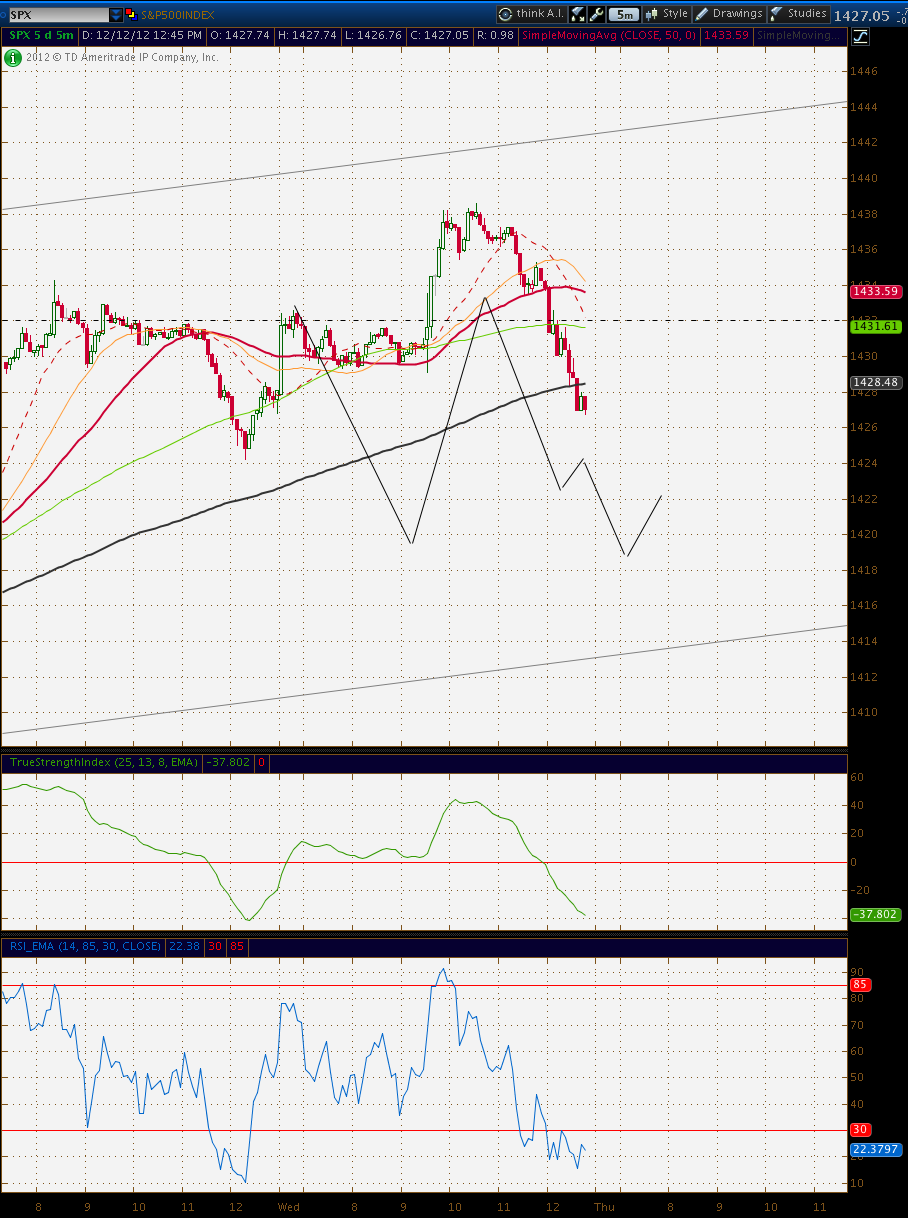Click the blue 22.3797 RSI axis tag

875,1149
